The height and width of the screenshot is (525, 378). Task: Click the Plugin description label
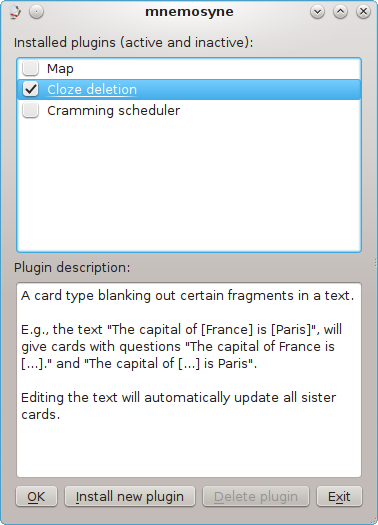(x=72, y=268)
